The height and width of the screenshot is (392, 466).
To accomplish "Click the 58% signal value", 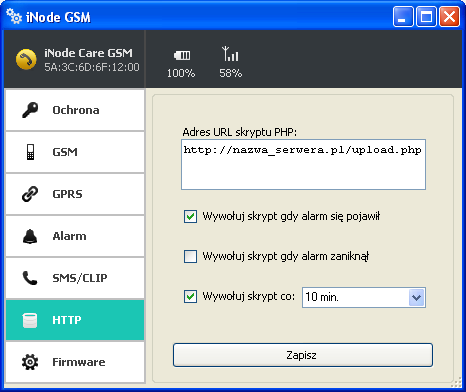I will pyautogui.click(x=230, y=73).
